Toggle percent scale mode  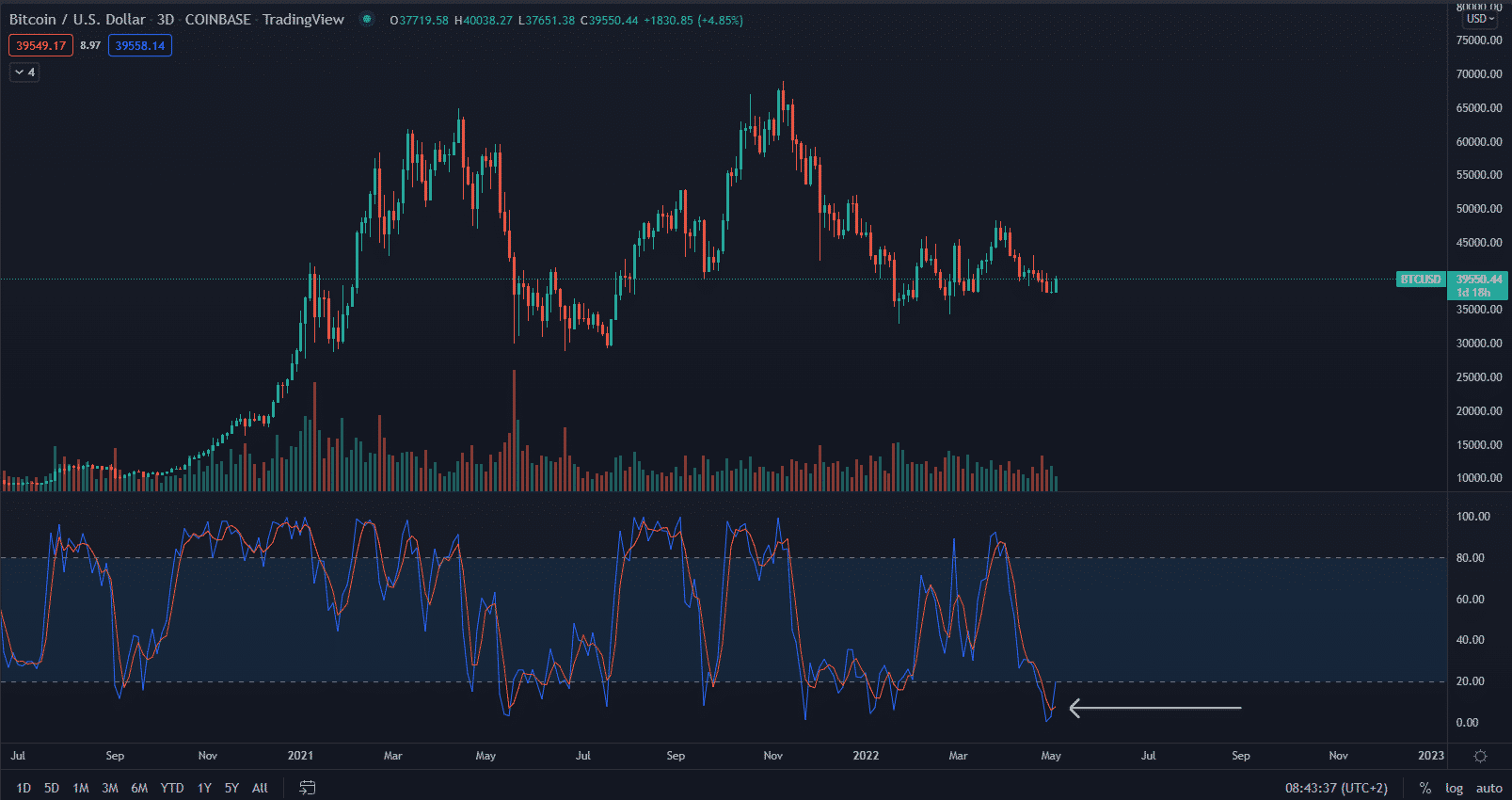pyautogui.click(x=1425, y=788)
